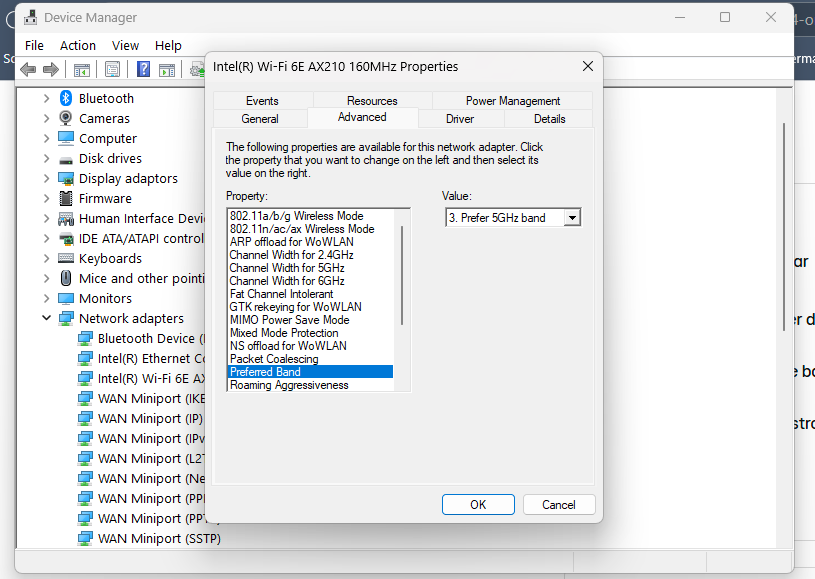Click the Device Manager title bar icon
The width and height of the screenshot is (815, 579).
coord(31,18)
